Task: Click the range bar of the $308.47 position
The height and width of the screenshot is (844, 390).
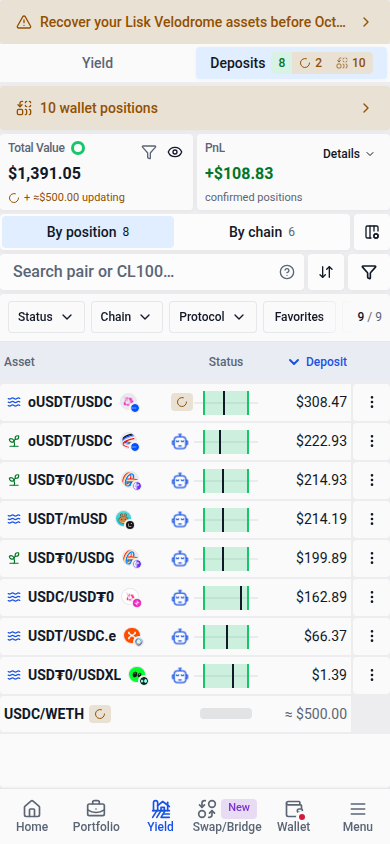Action: click(x=226, y=403)
